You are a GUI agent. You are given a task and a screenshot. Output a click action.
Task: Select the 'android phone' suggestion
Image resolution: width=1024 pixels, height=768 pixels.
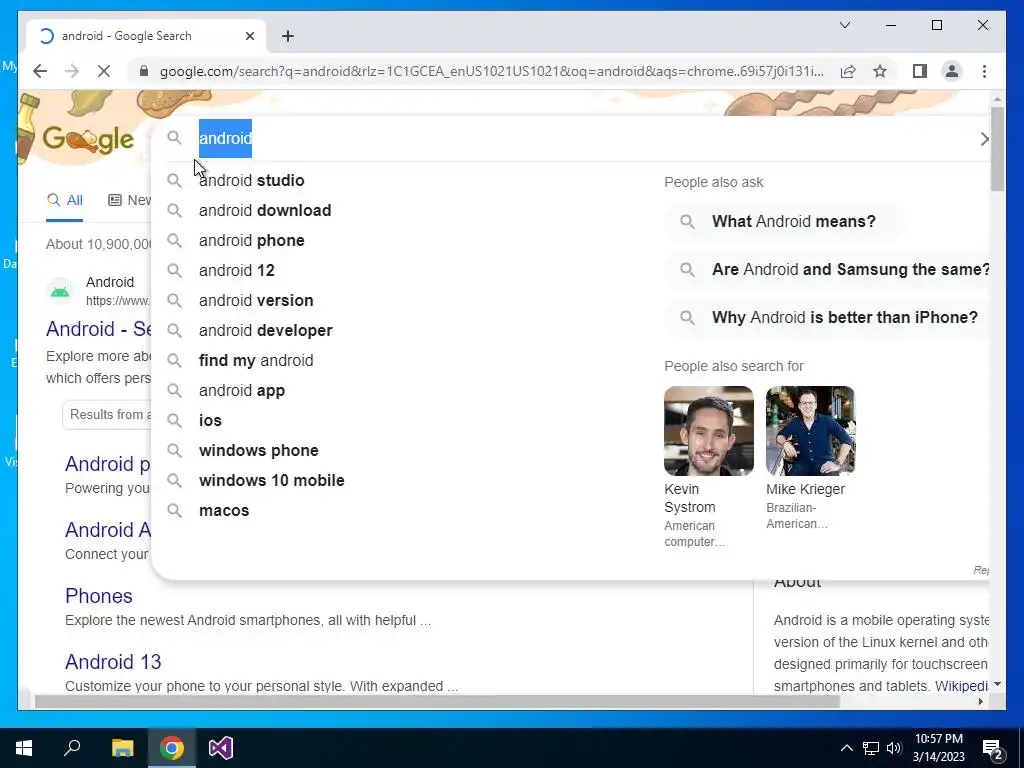[x=251, y=240]
